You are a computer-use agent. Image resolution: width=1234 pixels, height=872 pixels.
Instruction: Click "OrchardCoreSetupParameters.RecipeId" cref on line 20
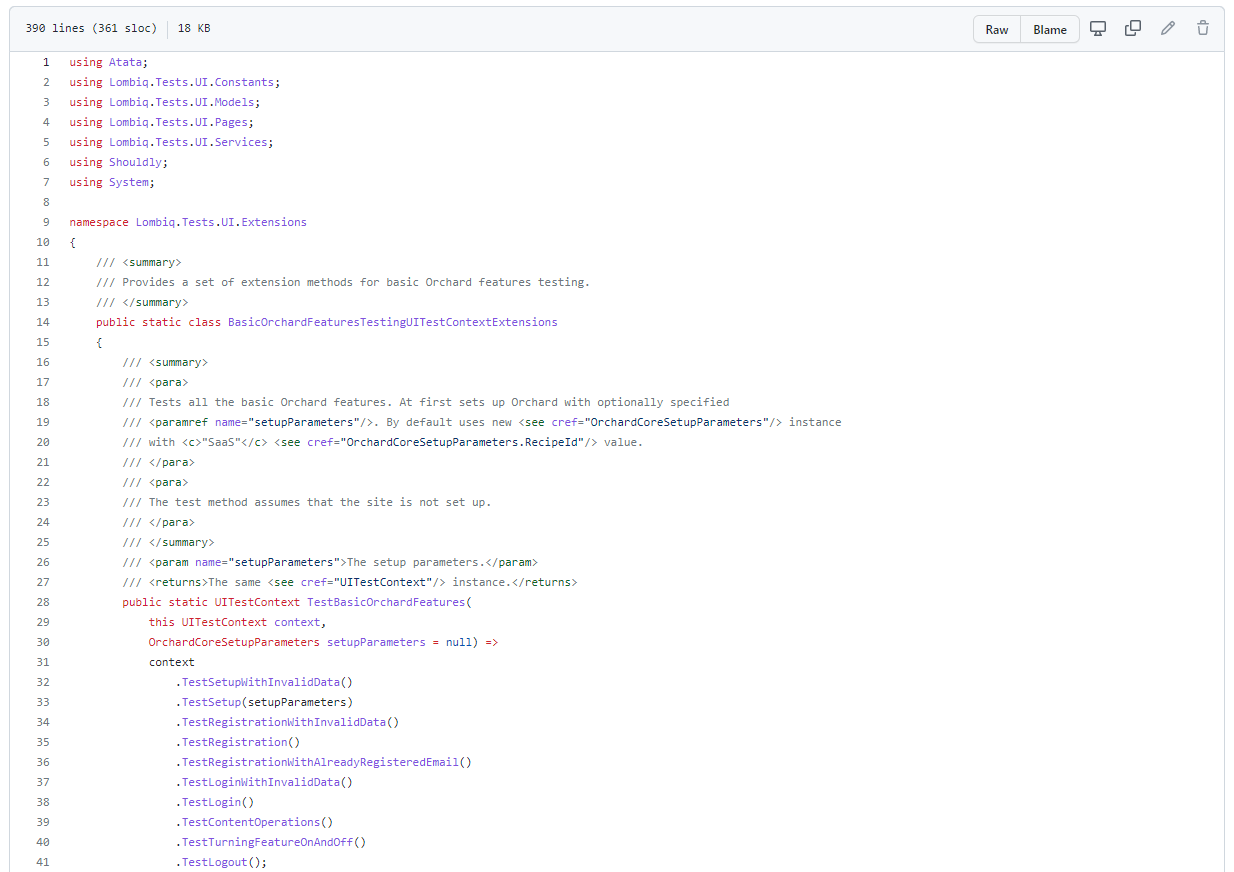[462, 442]
